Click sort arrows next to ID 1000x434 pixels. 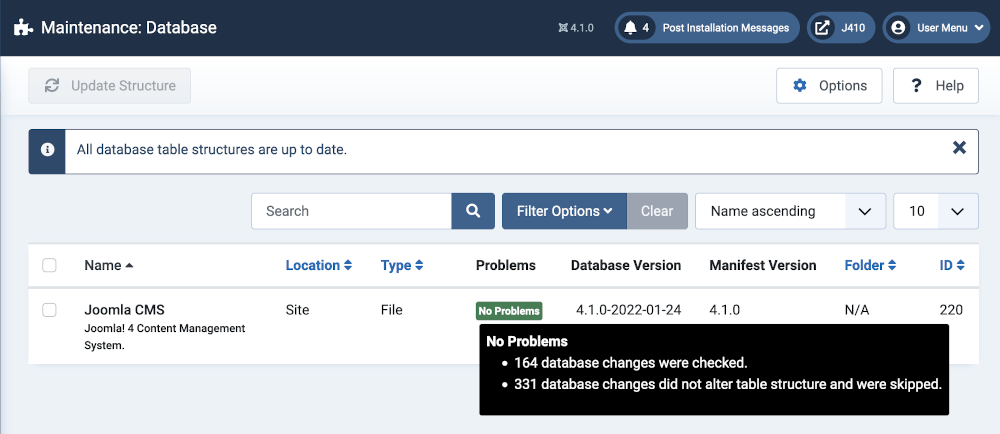960,265
